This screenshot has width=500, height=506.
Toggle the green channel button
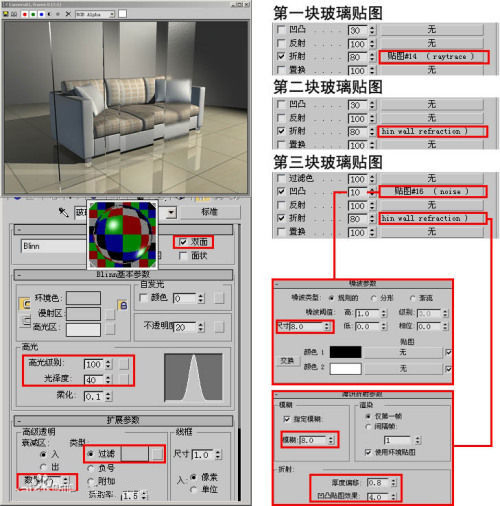(x=33, y=14)
